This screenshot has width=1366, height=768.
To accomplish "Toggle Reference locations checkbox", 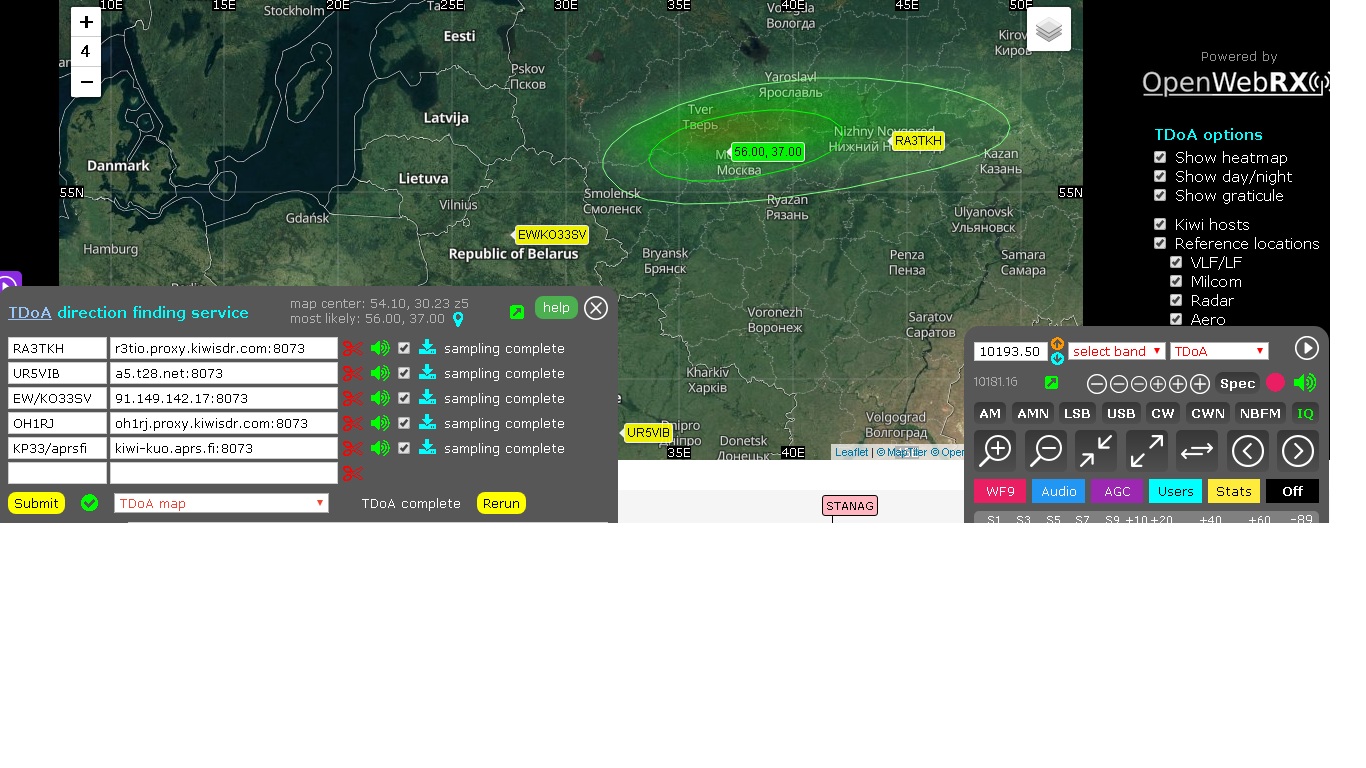I will coord(1160,243).
